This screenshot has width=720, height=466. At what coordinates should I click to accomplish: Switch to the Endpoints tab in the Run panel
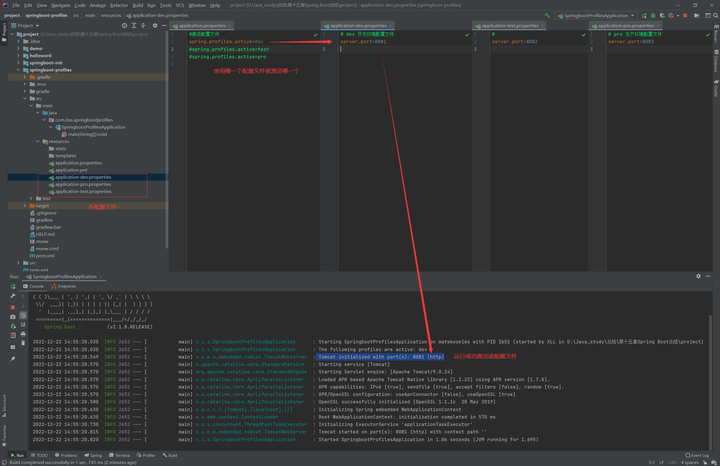[x=66, y=286]
